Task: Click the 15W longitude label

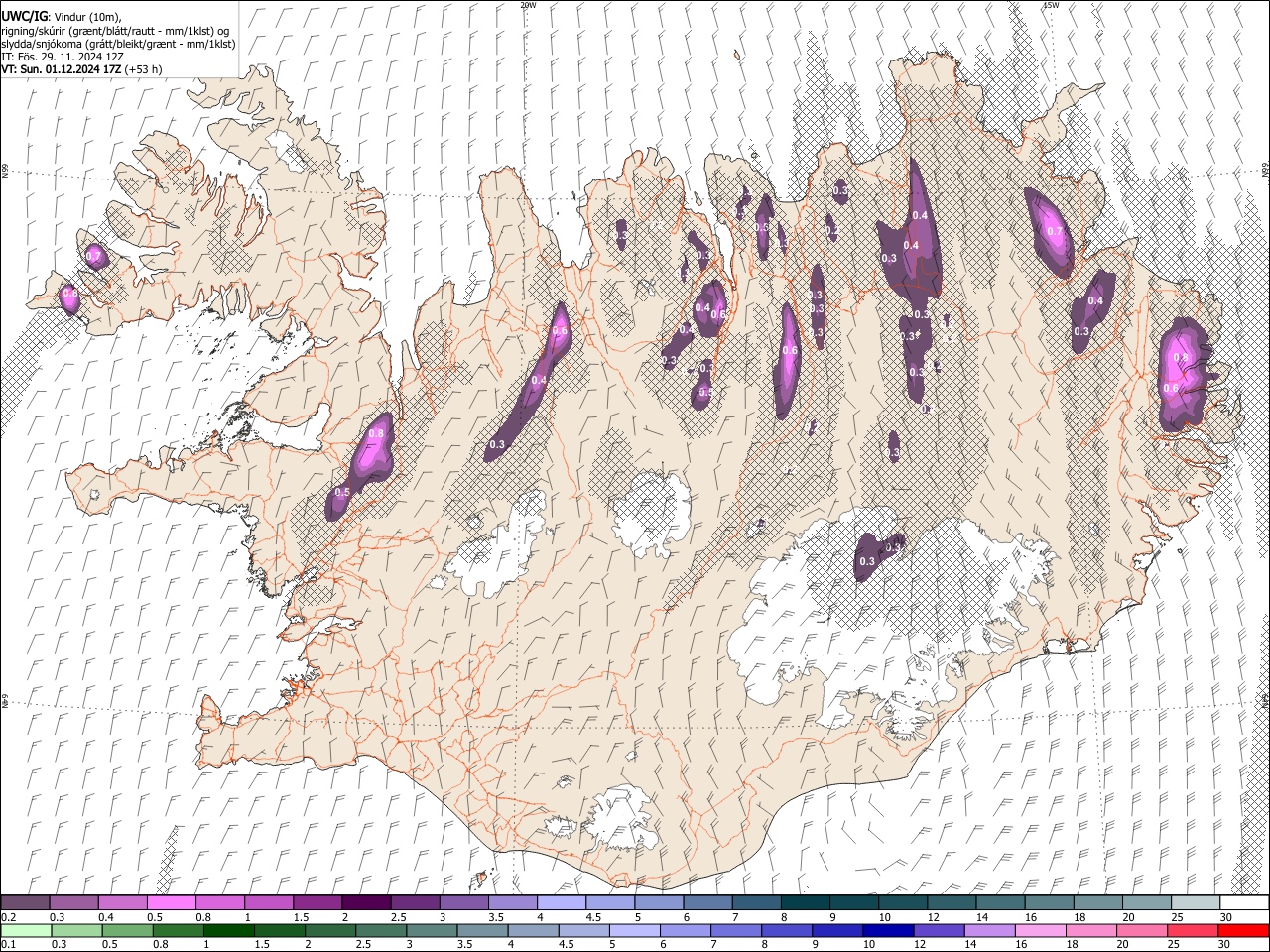Action: (x=1051, y=5)
